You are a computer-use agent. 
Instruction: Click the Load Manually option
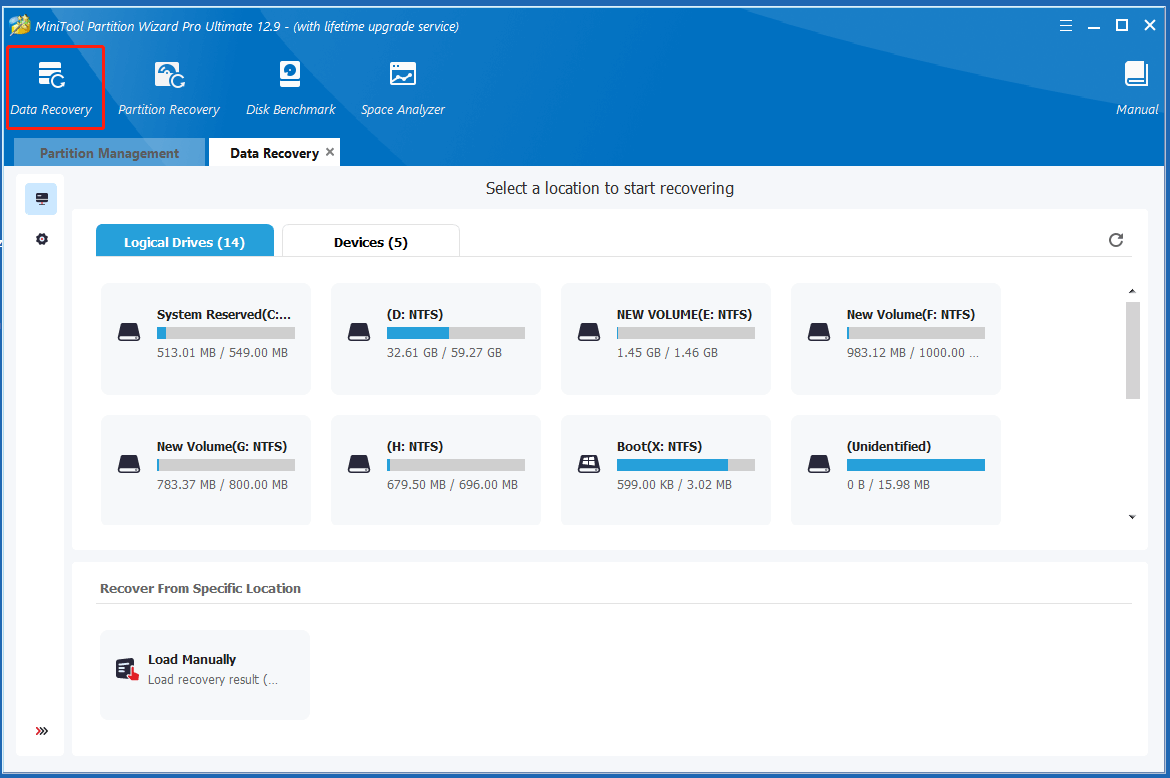tap(205, 674)
